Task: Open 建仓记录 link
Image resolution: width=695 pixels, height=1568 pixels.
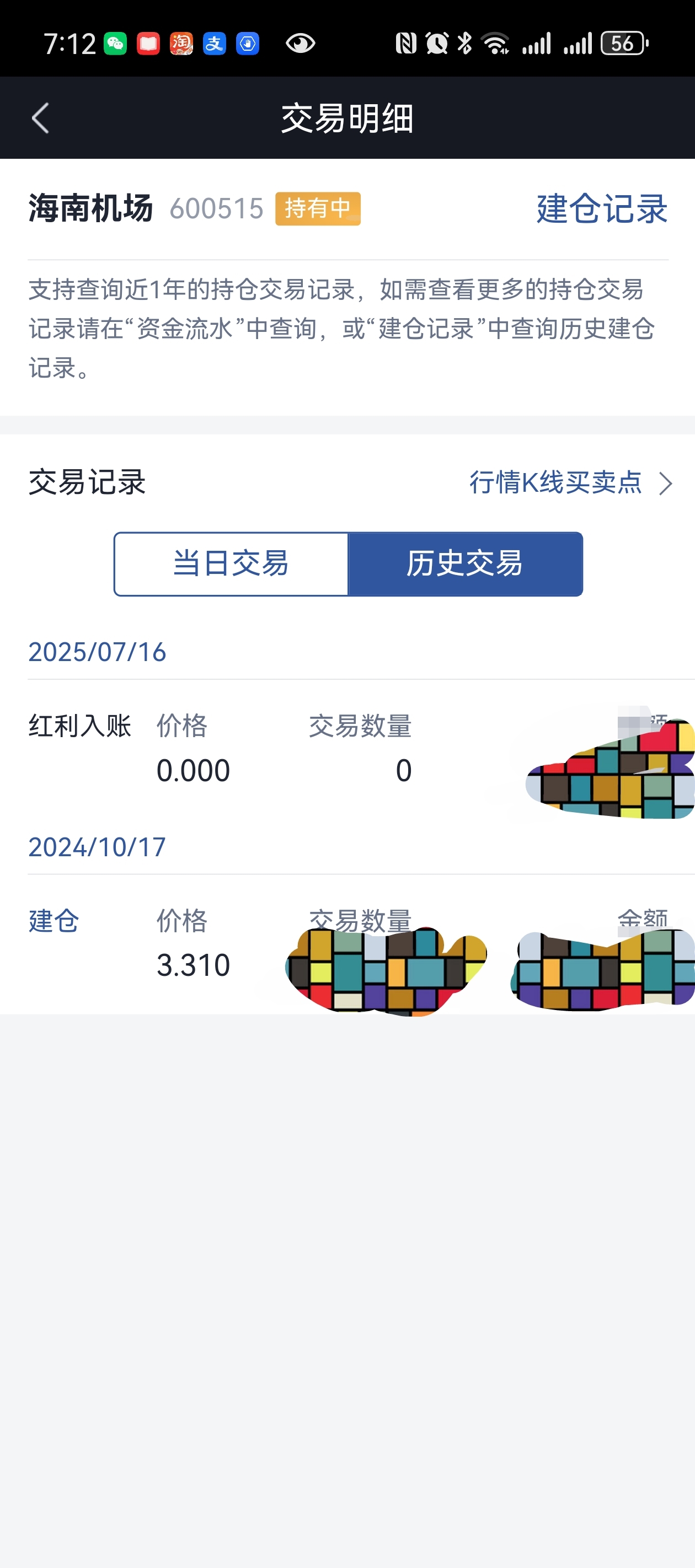Action: (602, 209)
